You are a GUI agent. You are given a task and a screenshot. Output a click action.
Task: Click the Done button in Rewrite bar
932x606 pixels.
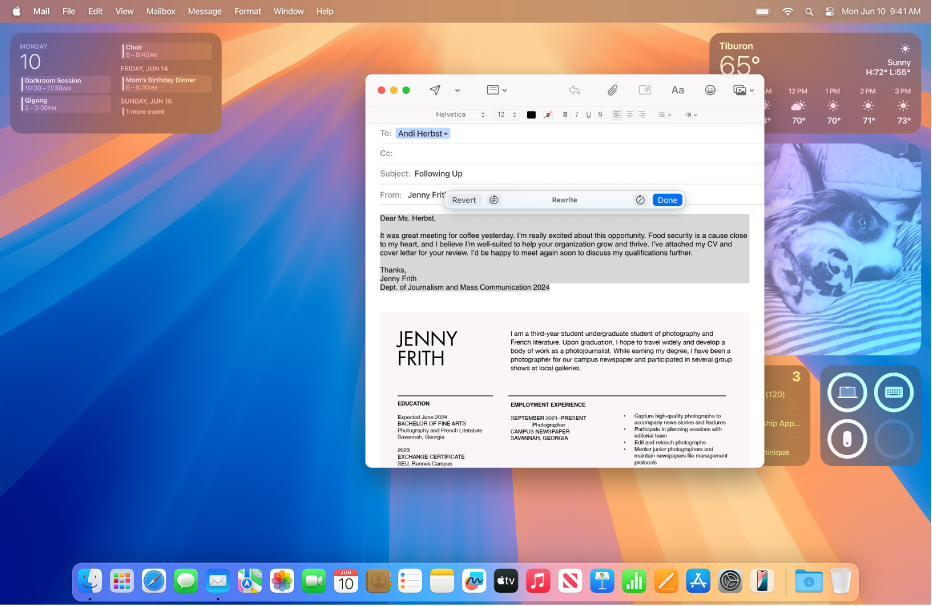pos(667,200)
